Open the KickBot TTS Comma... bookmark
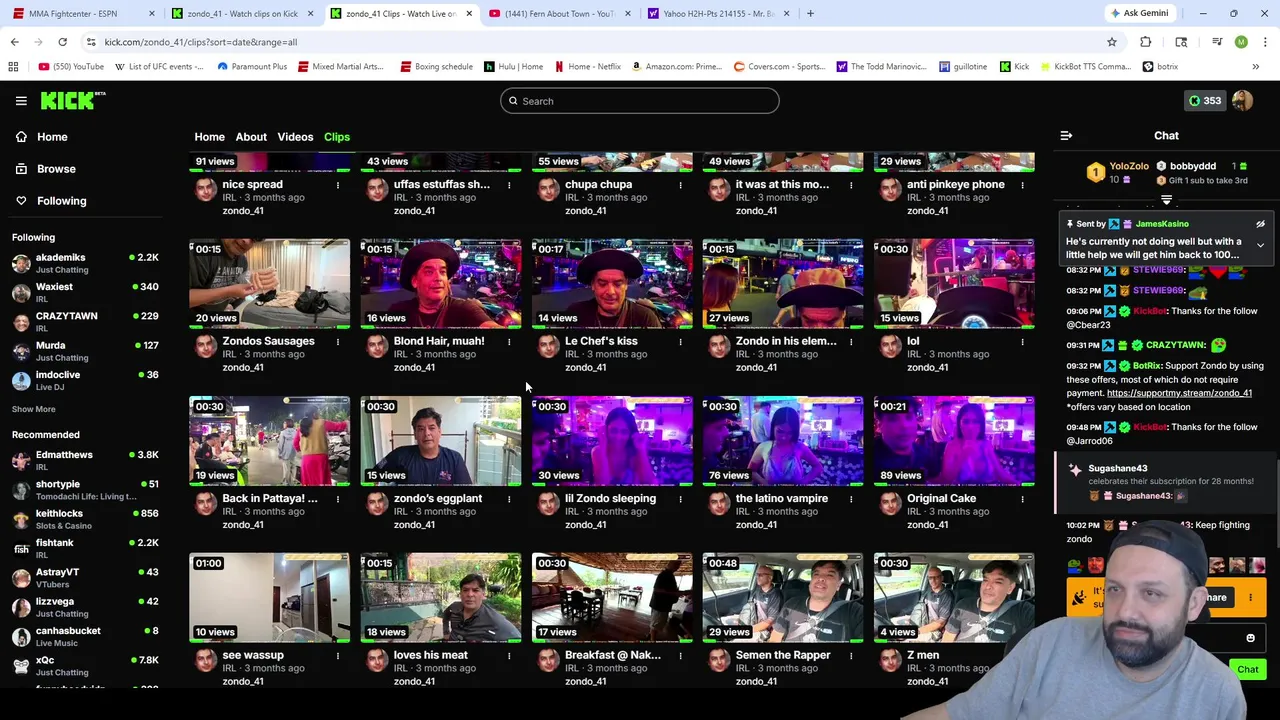Image resolution: width=1280 pixels, height=720 pixels. [x=1085, y=67]
